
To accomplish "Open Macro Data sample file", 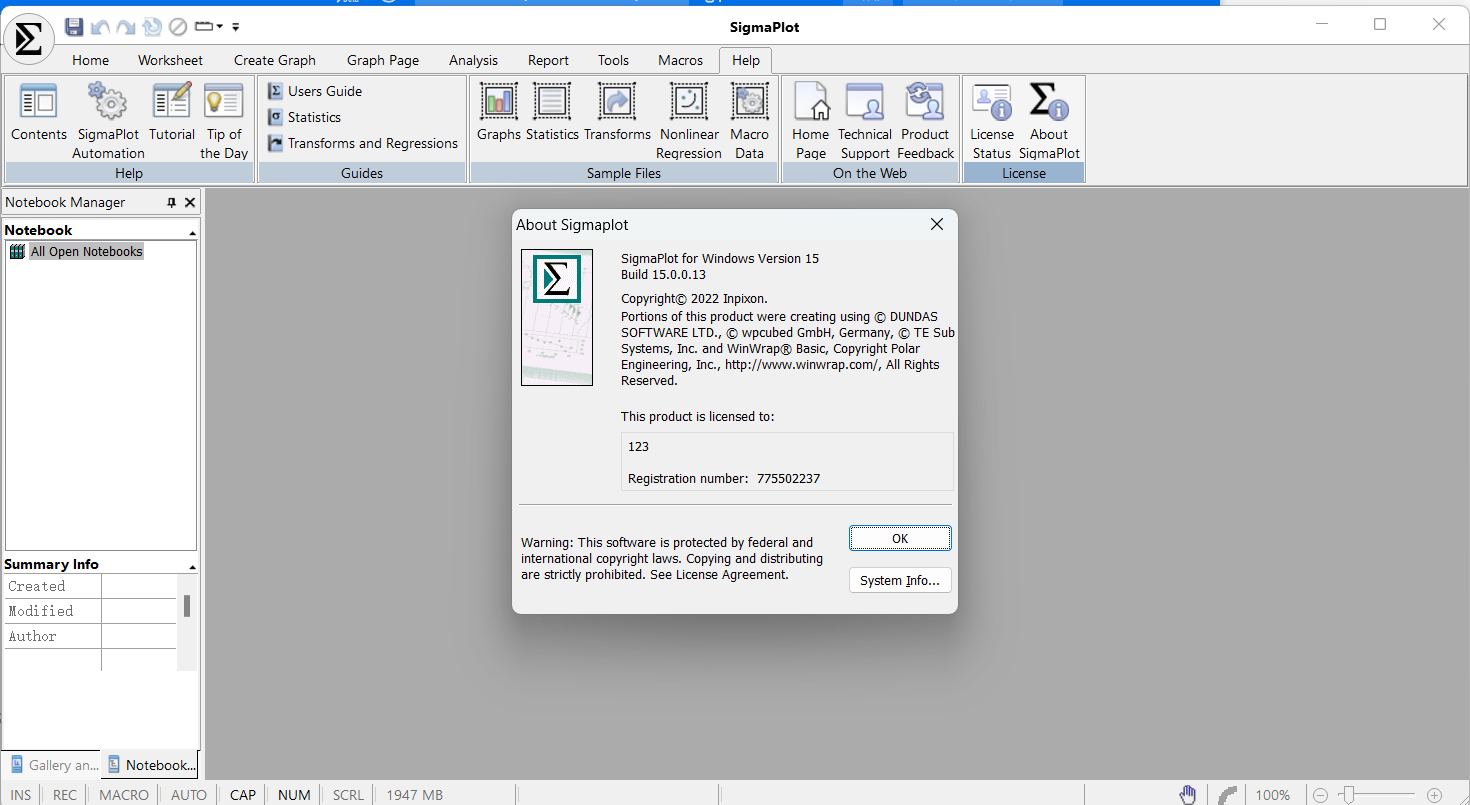I will coord(749,121).
